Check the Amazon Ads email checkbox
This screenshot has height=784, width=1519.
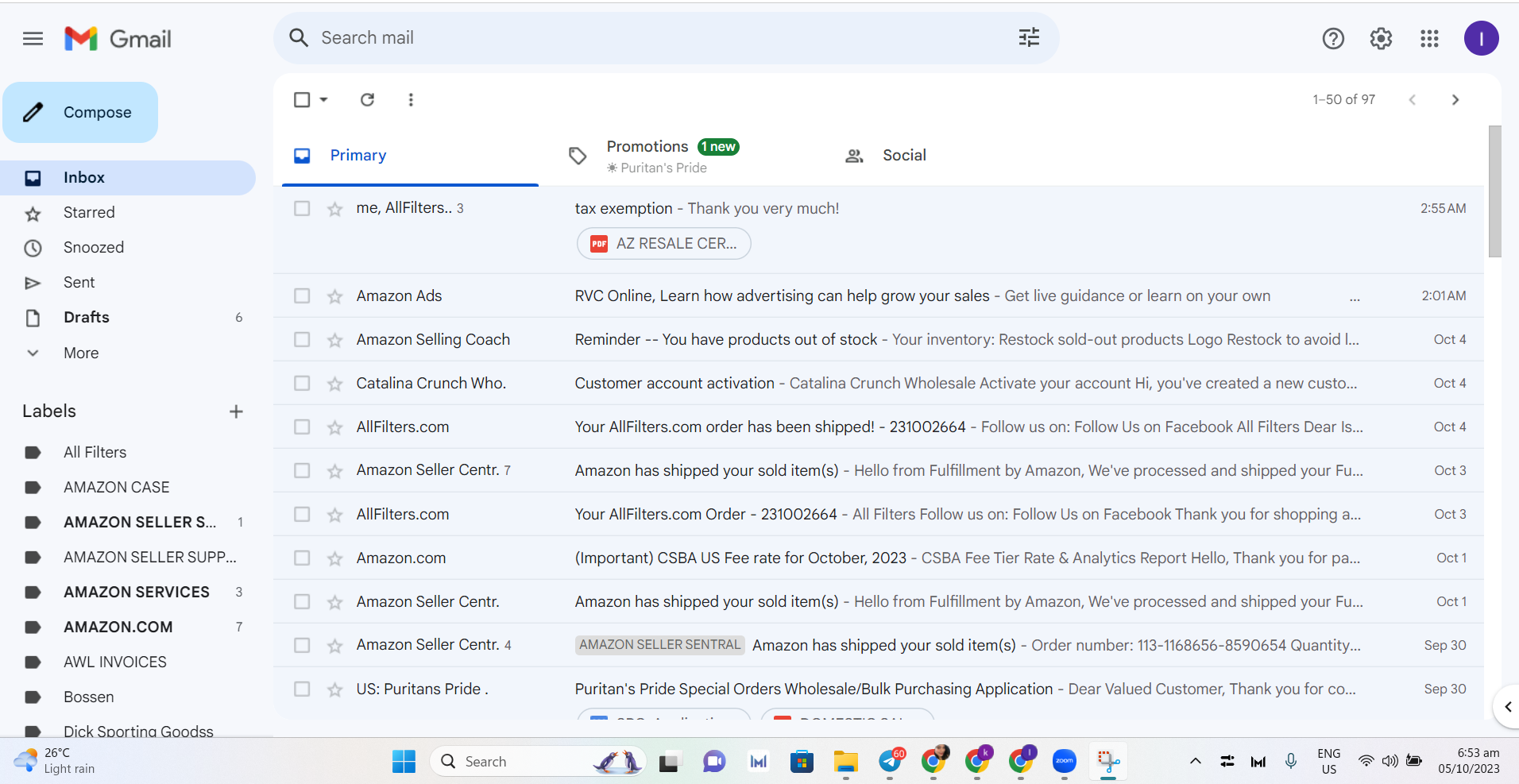point(302,295)
